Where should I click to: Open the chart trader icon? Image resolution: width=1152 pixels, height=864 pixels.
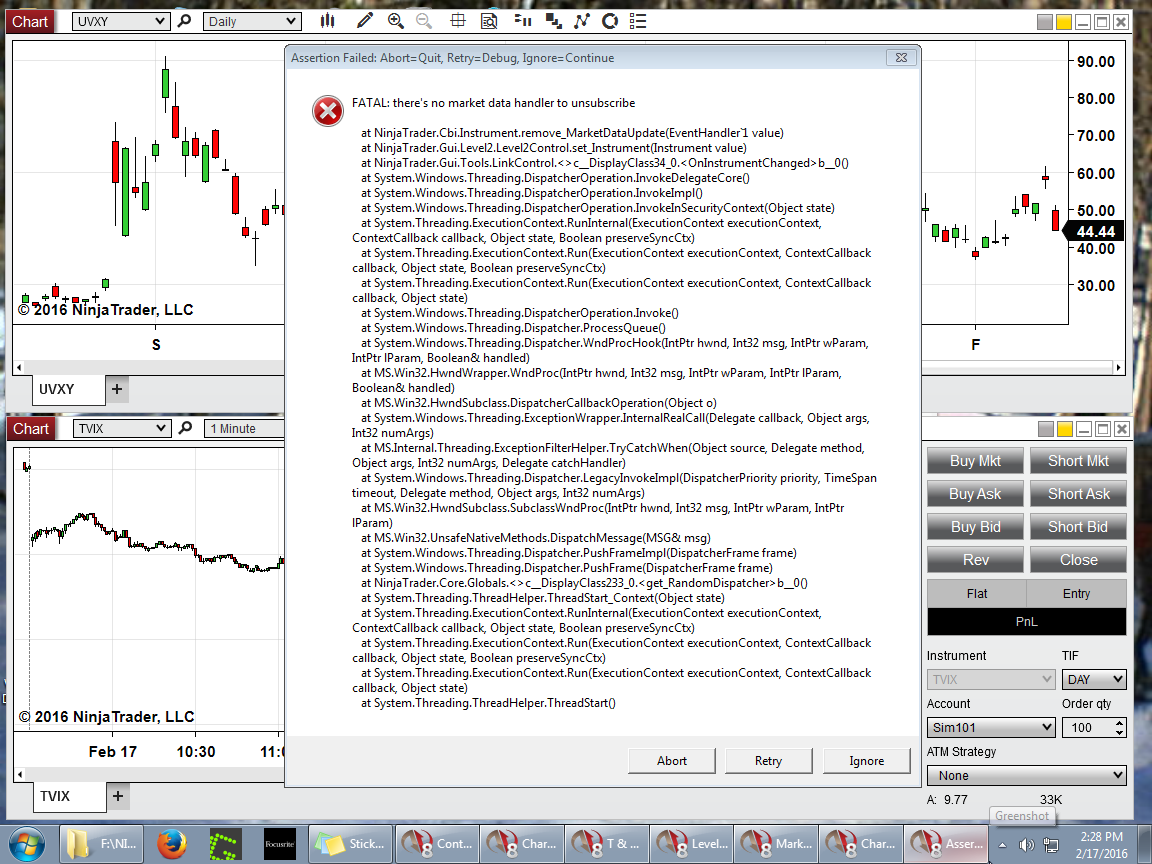click(523, 21)
